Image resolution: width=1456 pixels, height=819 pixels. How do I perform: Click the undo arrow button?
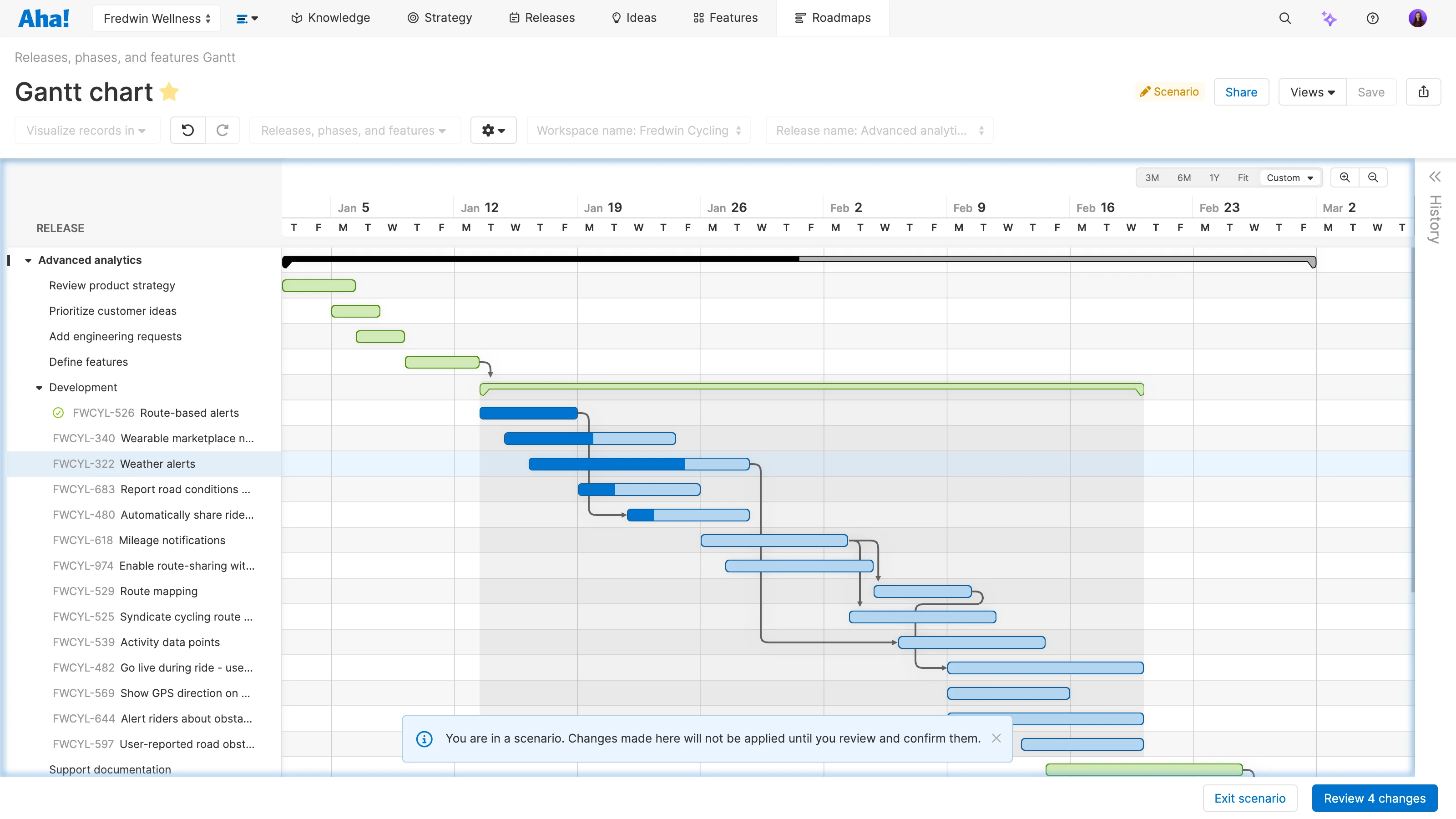(187, 131)
